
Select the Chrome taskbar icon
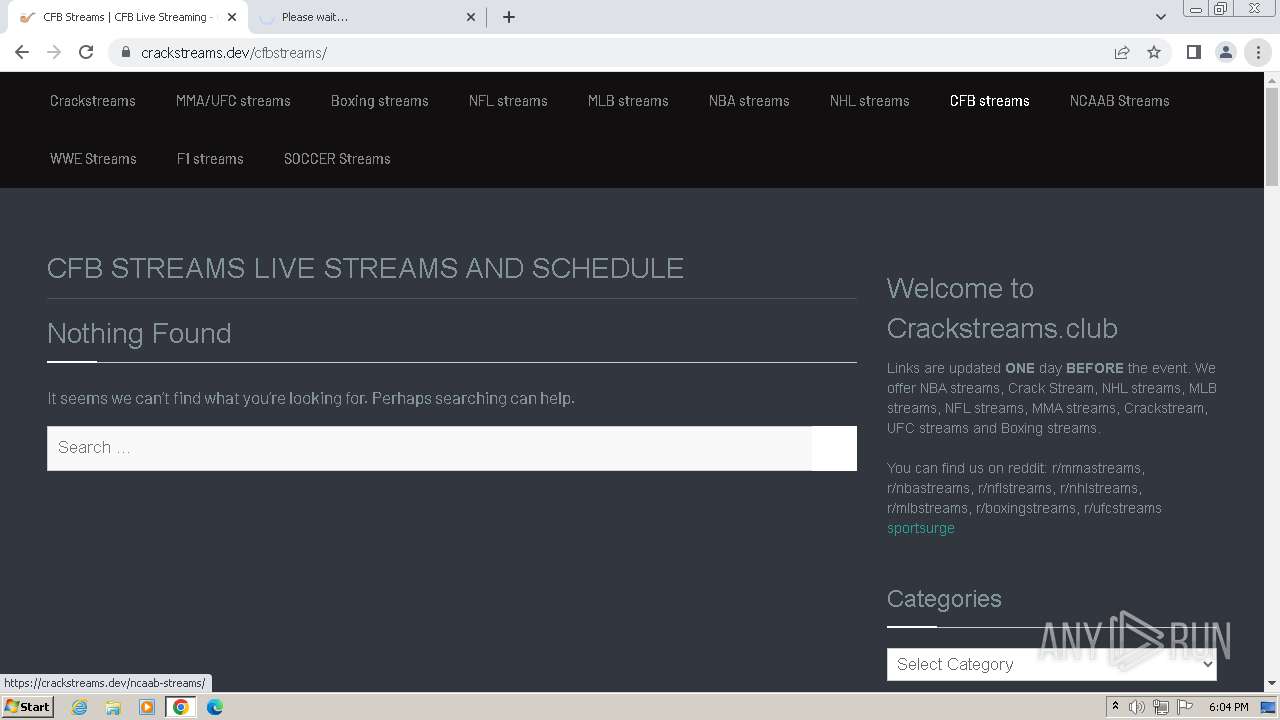pyautogui.click(x=181, y=707)
